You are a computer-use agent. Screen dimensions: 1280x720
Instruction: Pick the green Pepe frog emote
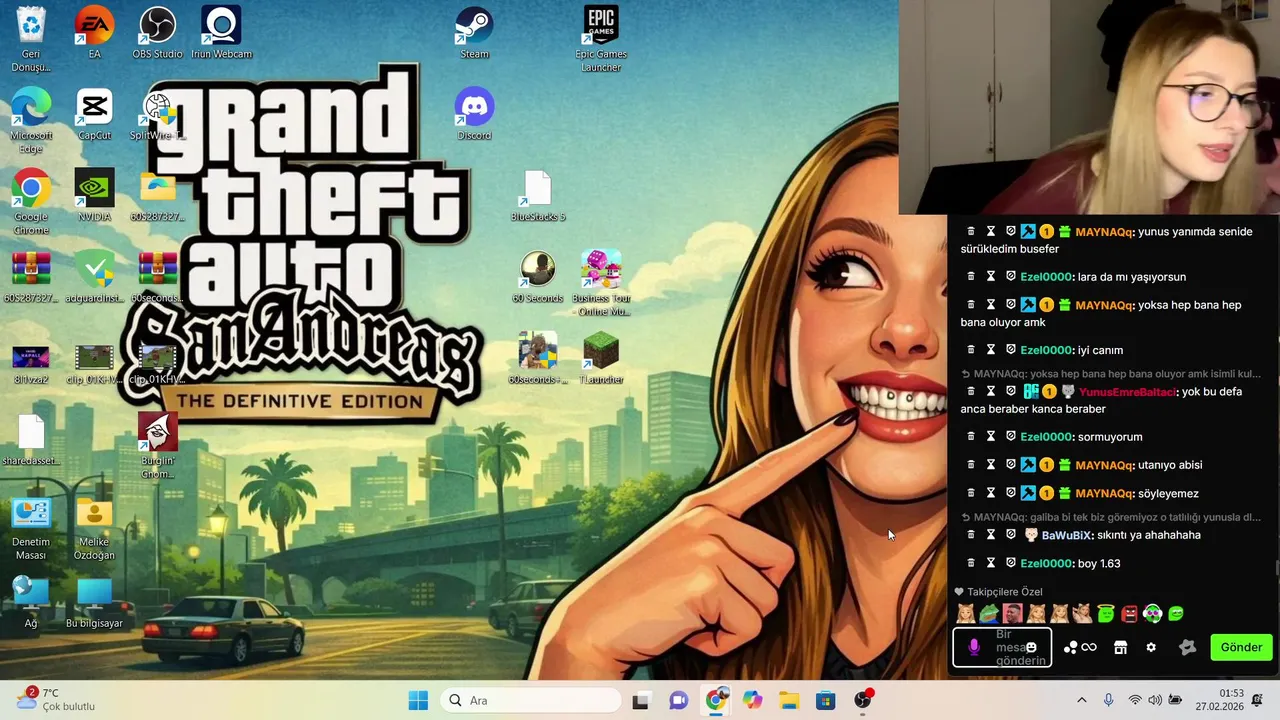(x=989, y=613)
